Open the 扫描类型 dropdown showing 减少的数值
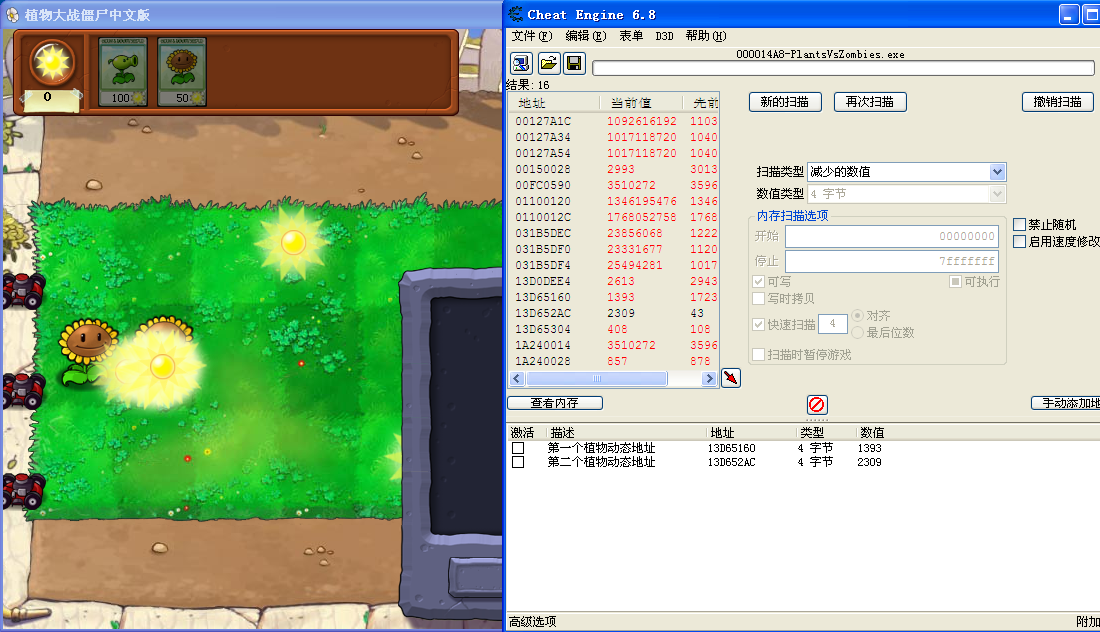This screenshot has height=632, width=1100. (906, 172)
